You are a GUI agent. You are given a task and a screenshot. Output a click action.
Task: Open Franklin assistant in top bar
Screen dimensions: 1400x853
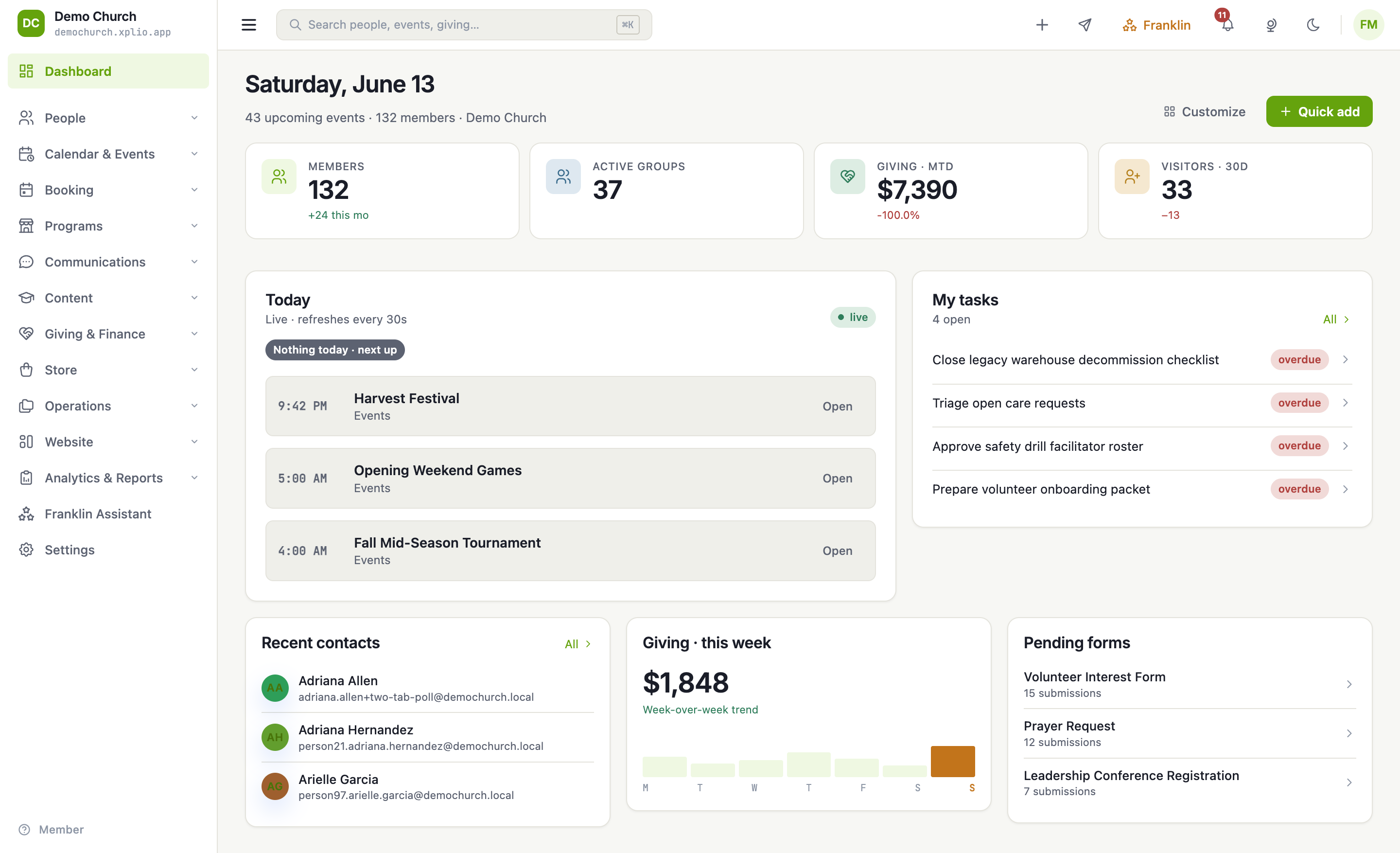point(1156,25)
